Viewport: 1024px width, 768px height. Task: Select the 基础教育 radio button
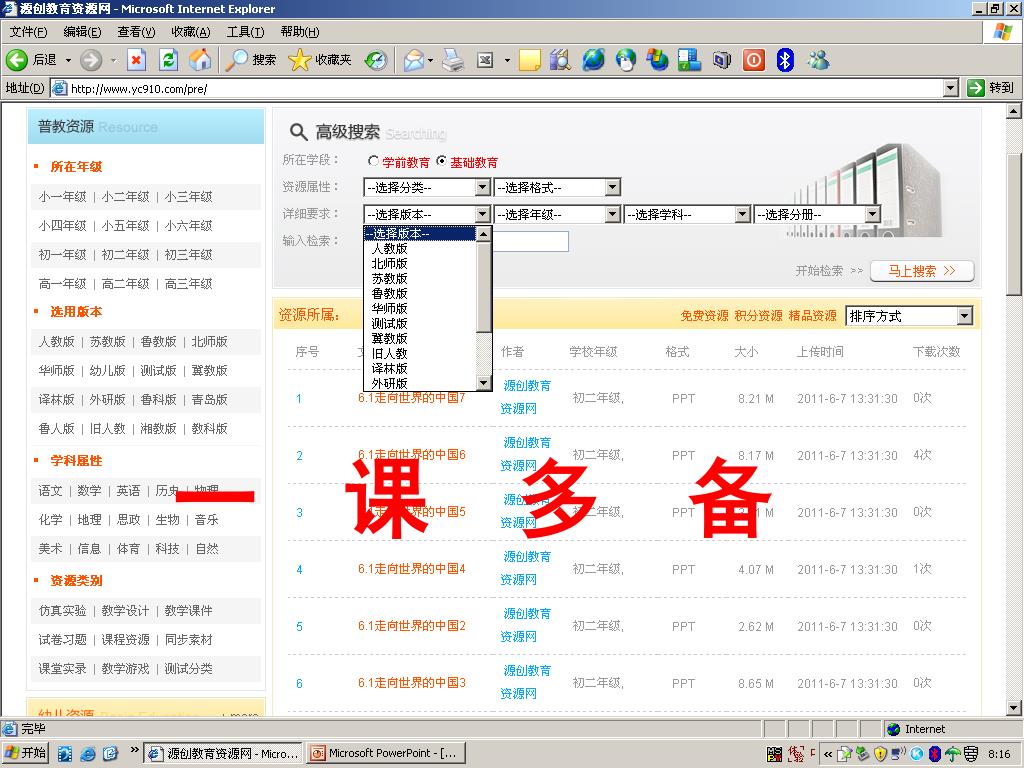coord(441,161)
